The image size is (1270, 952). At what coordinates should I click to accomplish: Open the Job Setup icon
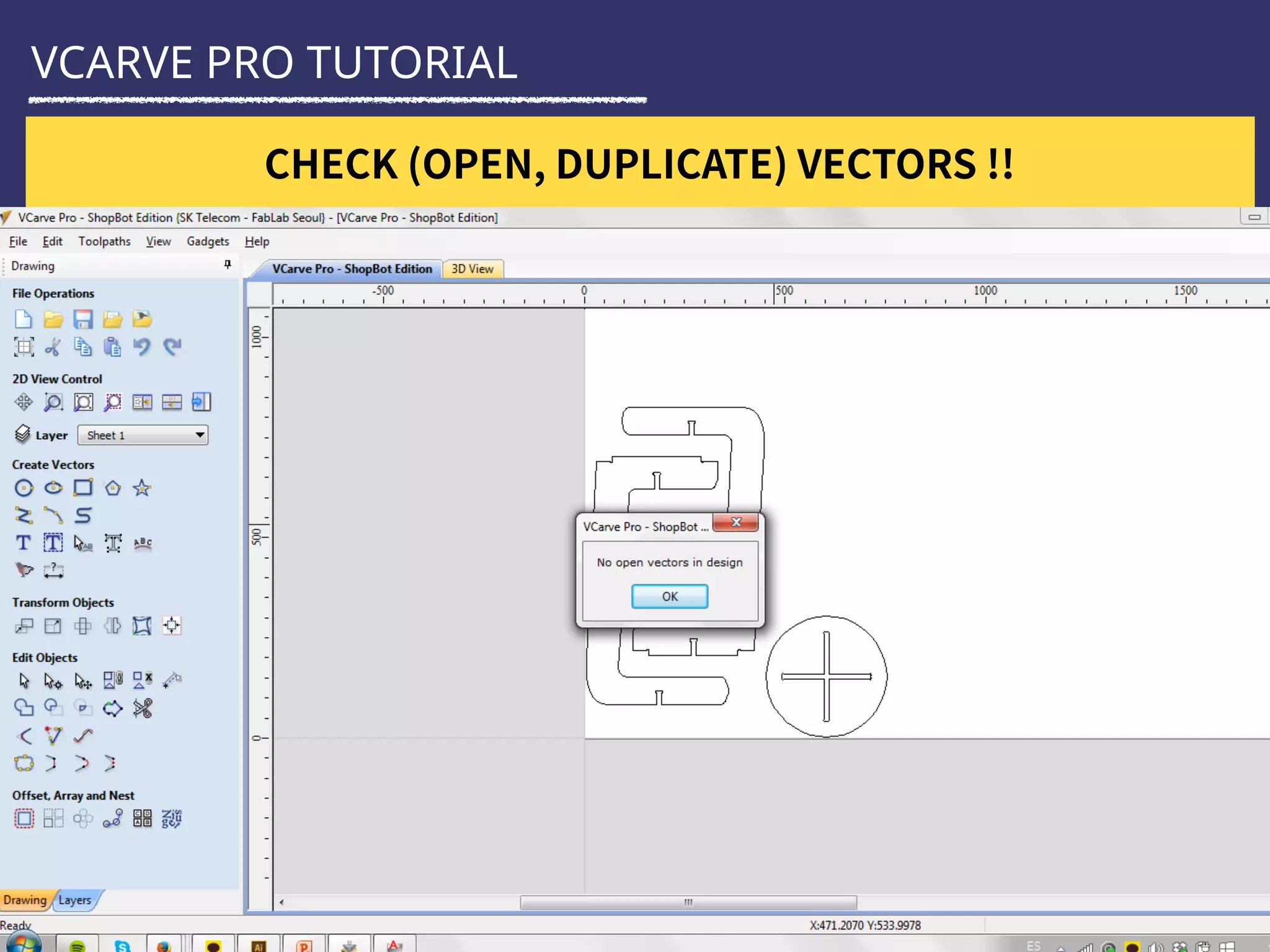tap(24, 346)
